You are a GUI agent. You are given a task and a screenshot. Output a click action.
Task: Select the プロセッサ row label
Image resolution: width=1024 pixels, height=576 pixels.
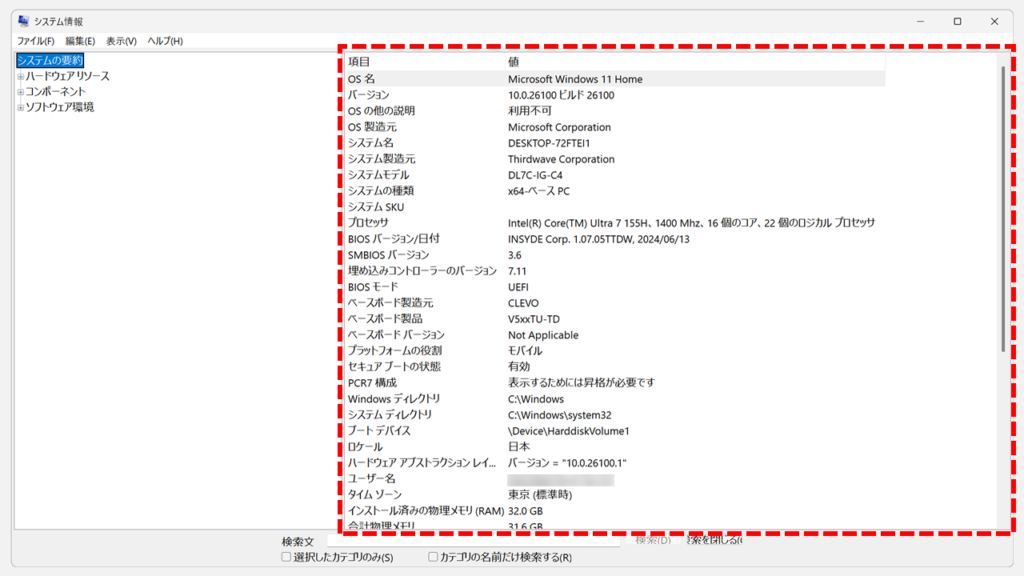pyautogui.click(x=368, y=223)
